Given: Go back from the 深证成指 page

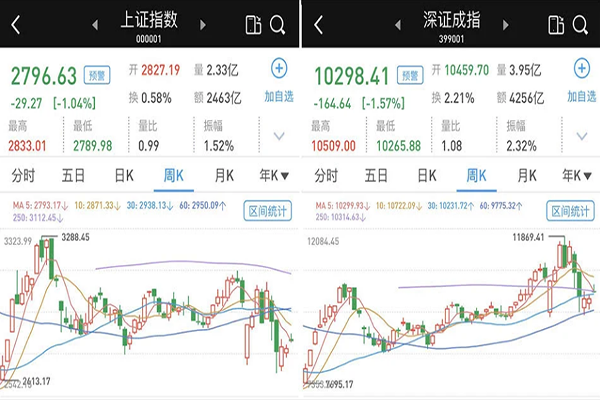Looking at the screenshot, I should [x=318, y=24].
